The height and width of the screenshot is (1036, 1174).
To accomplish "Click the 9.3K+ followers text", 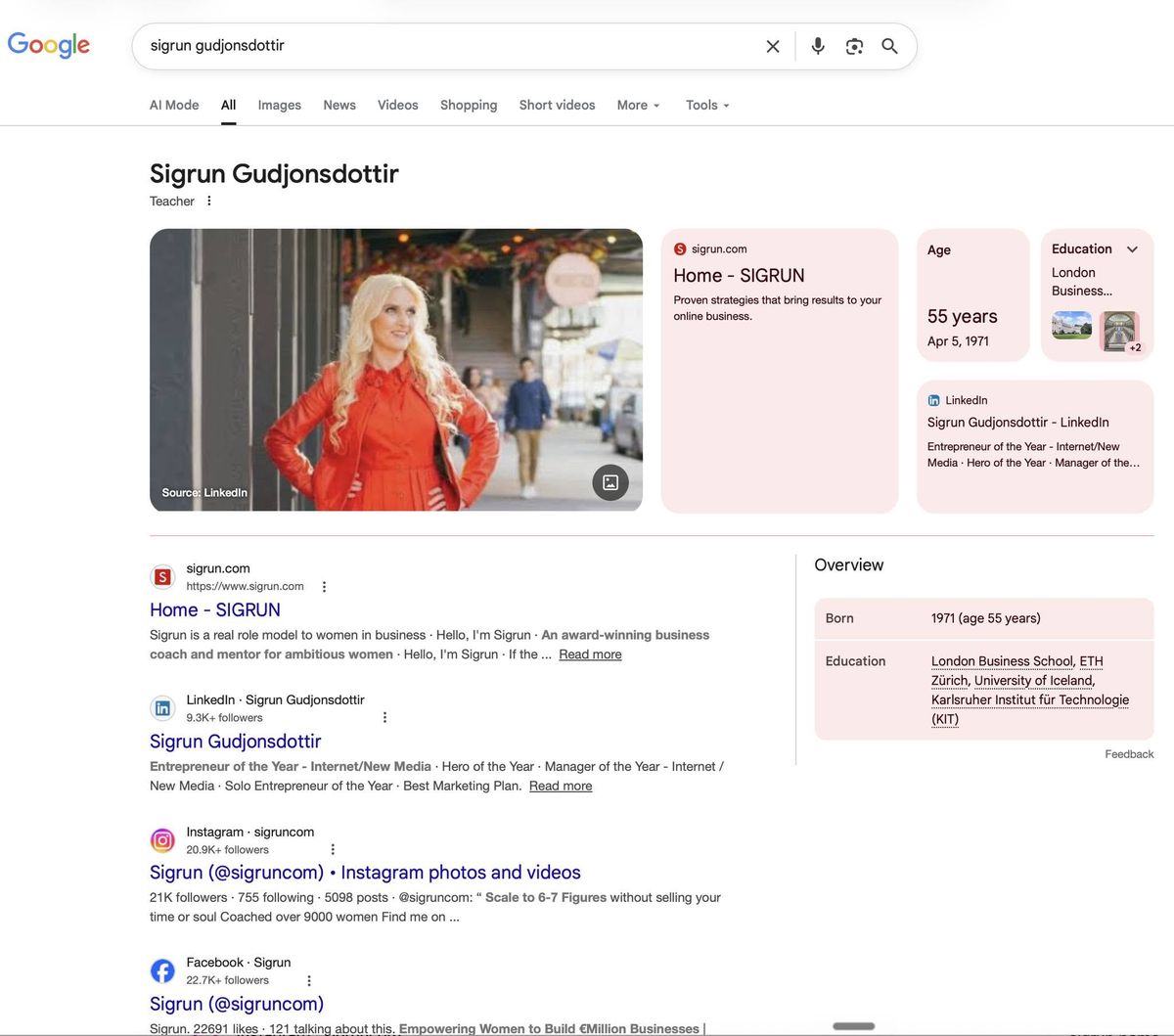I will pyautogui.click(x=224, y=717).
